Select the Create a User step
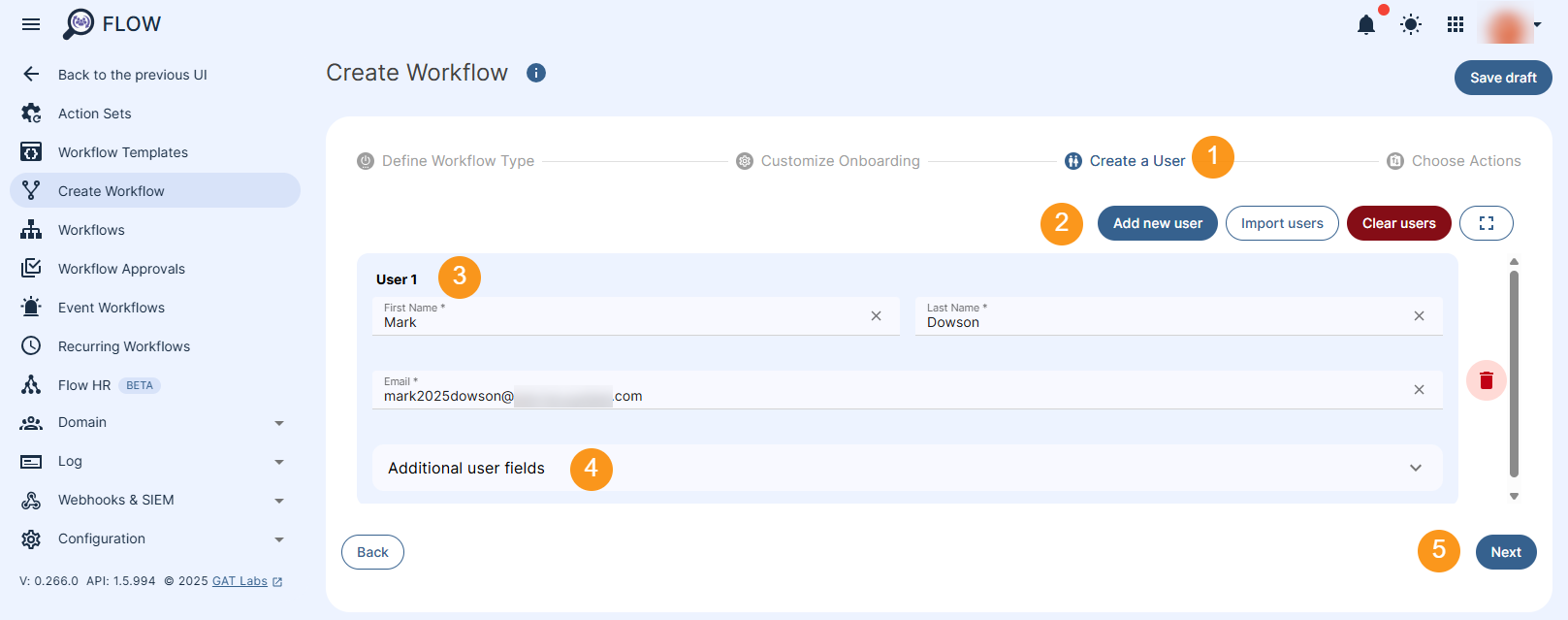This screenshot has height=620, width=1568. (x=1125, y=161)
